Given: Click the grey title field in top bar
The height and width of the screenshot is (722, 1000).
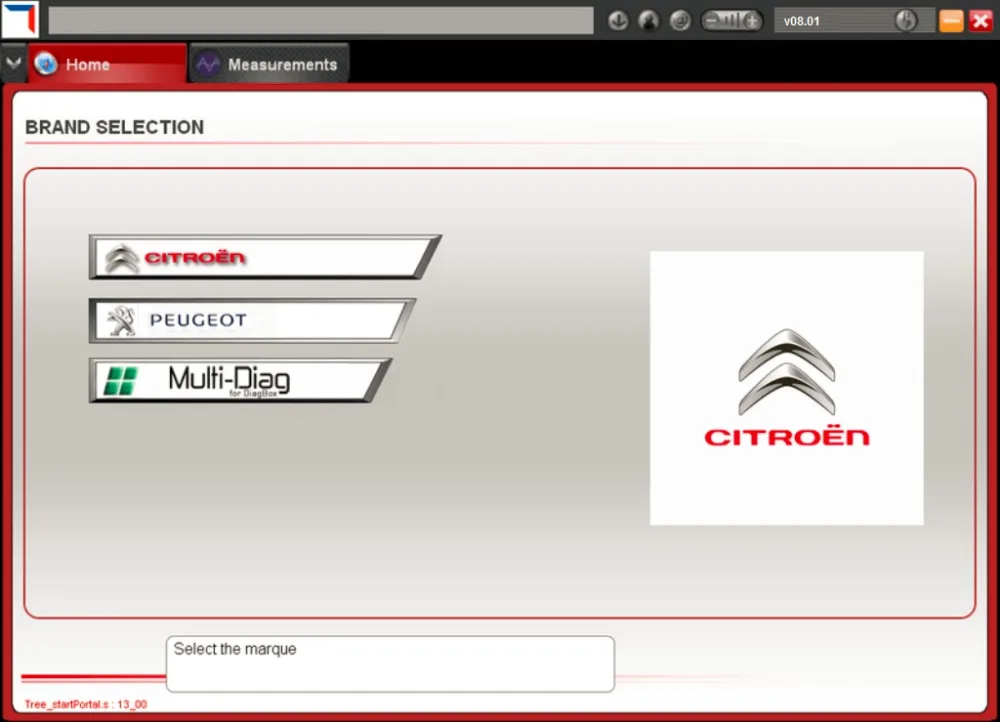Looking at the screenshot, I should (x=321, y=20).
